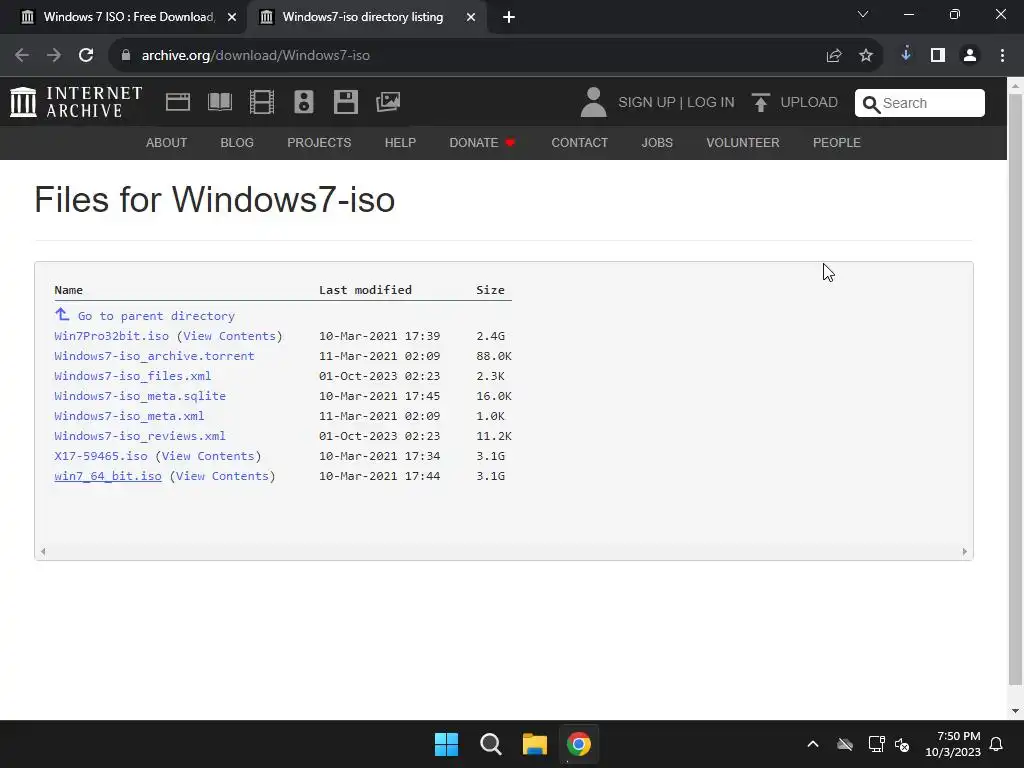Click the search magnifier icon
Screen dimensions: 1024x768
coord(871,104)
